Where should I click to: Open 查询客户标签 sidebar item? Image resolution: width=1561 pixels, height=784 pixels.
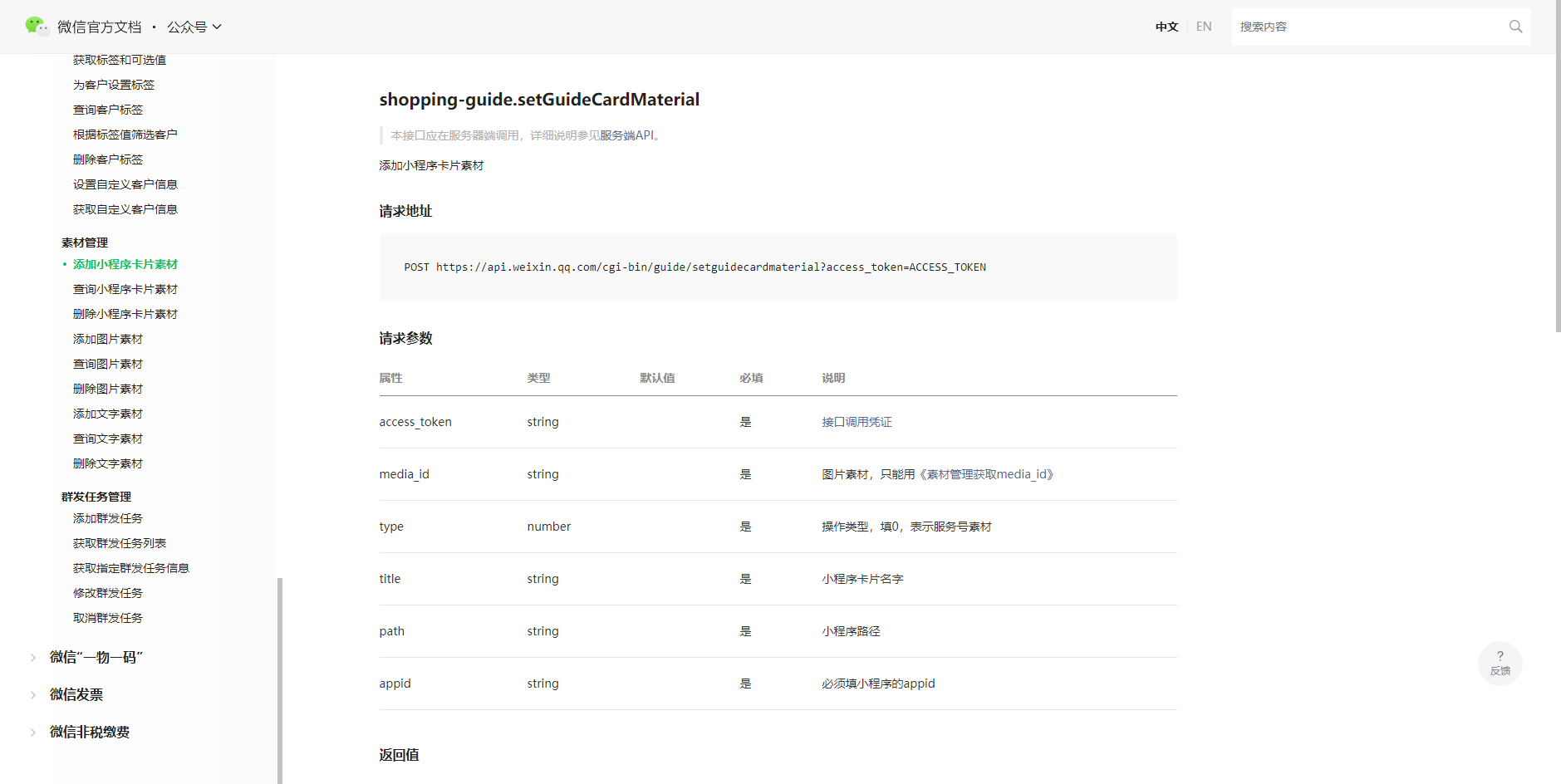(x=108, y=110)
